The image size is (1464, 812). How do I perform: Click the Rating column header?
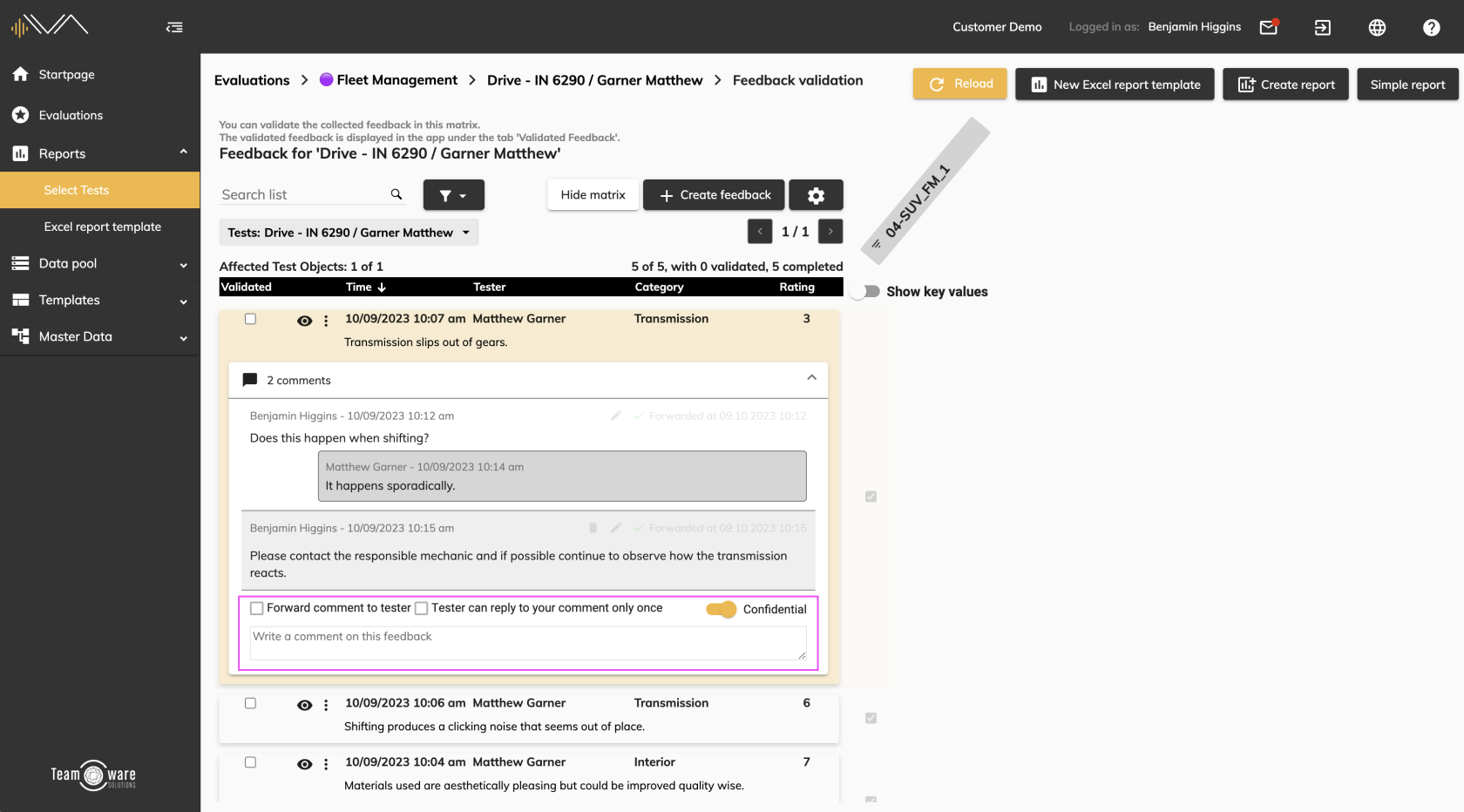pyautogui.click(x=796, y=287)
